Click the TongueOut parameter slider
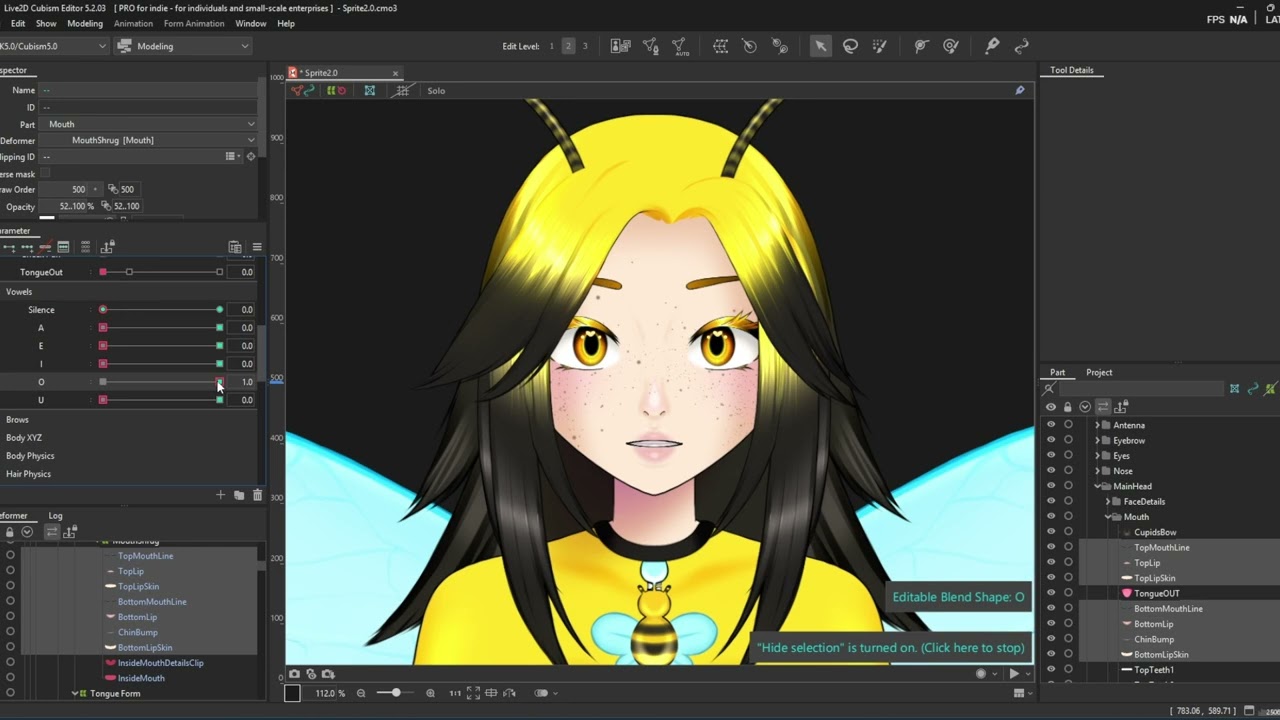 click(161, 272)
